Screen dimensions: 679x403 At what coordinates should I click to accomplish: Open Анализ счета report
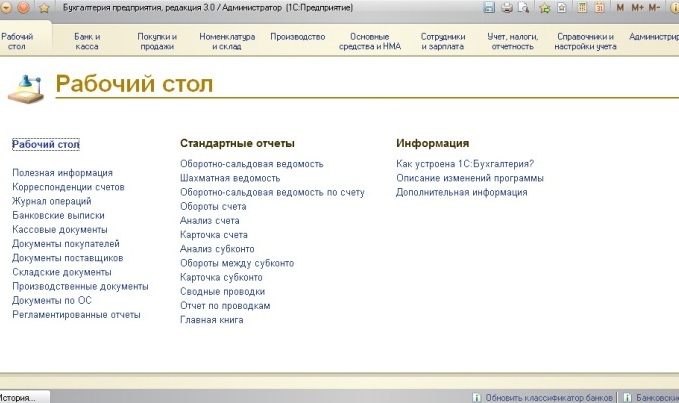coord(210,221)
